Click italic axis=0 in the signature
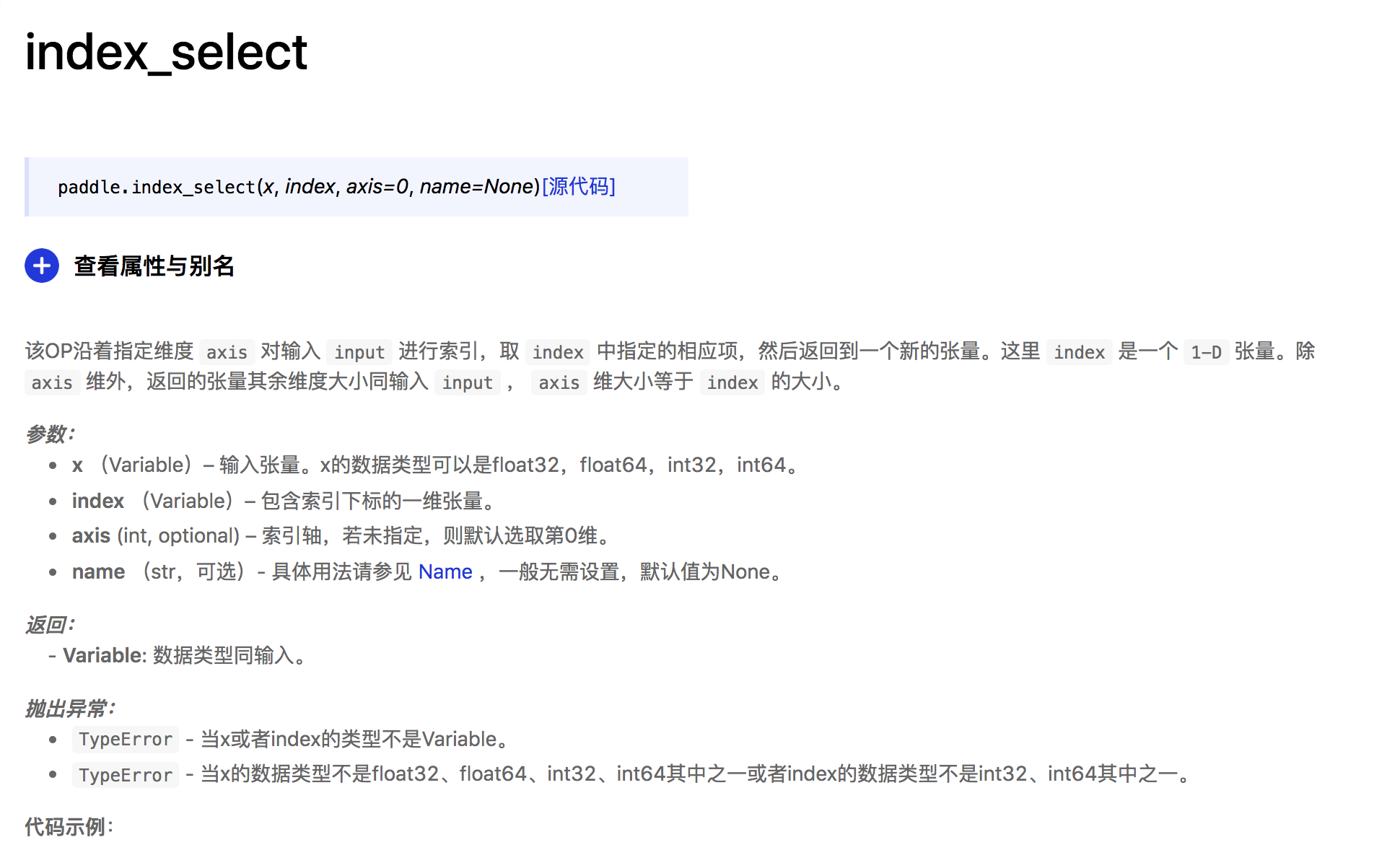This screenshot has width=1400, height=850. click(x=377, y=186)
